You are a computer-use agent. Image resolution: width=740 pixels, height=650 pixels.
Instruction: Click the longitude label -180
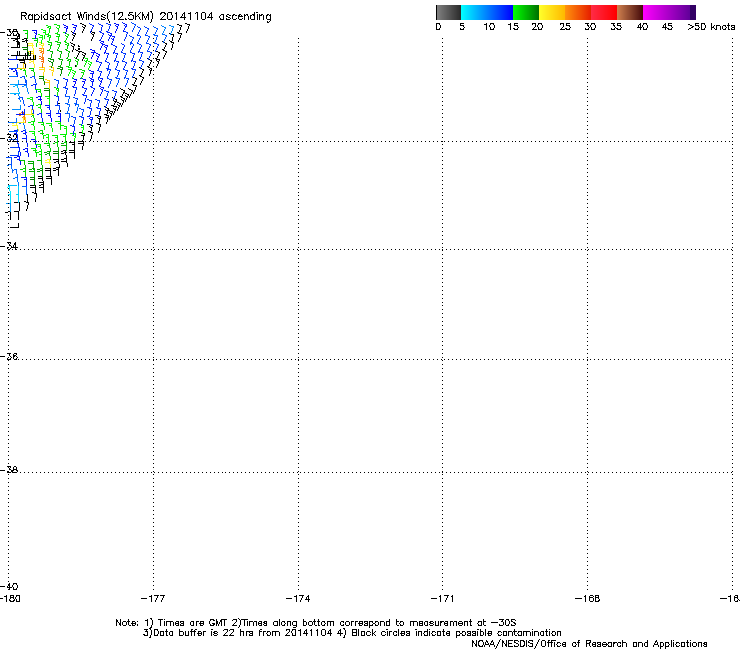tap(10, 599)
